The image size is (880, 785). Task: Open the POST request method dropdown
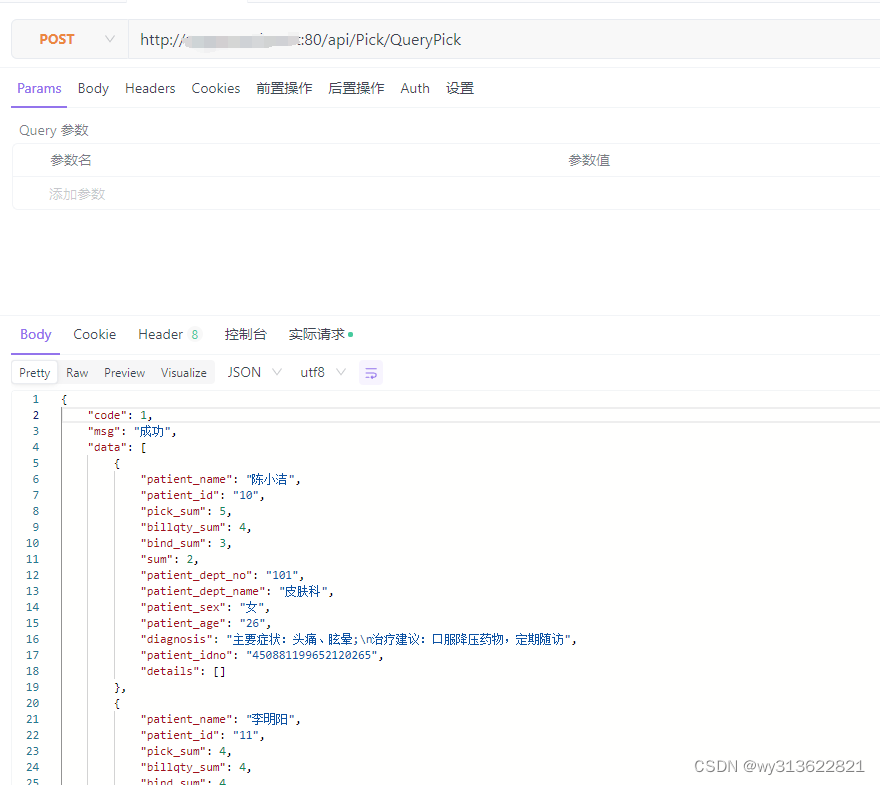68,39
